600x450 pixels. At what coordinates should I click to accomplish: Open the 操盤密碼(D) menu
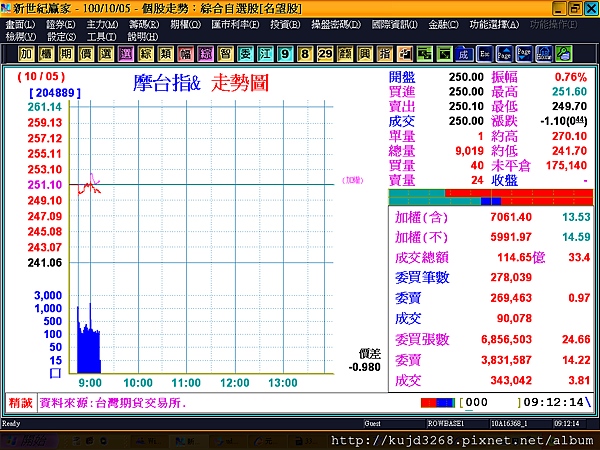336,24
